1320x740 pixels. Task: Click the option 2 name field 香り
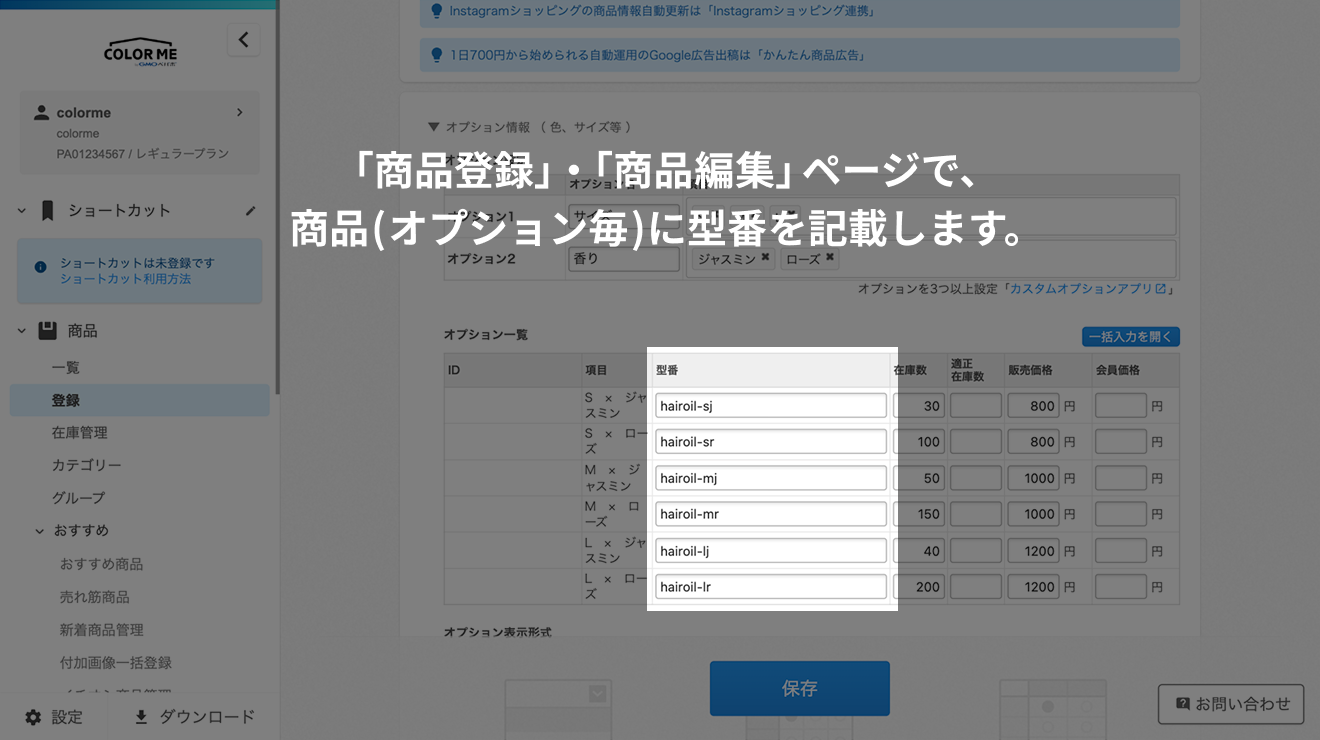coord(624,258)
